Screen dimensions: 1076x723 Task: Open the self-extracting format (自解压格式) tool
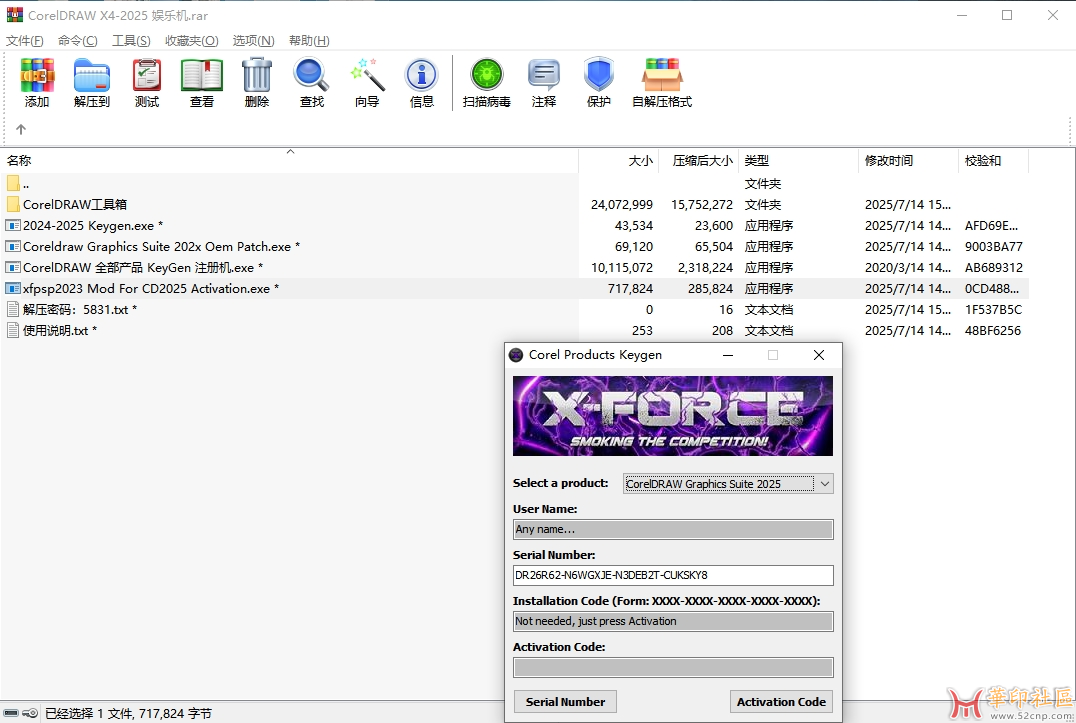(662, 75)
